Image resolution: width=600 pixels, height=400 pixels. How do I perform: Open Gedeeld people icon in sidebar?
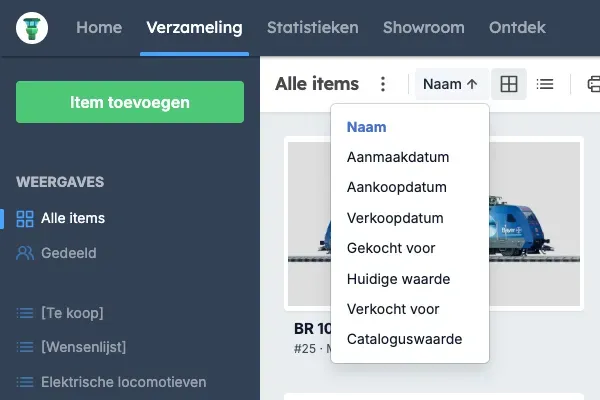(x=25, y=253)
